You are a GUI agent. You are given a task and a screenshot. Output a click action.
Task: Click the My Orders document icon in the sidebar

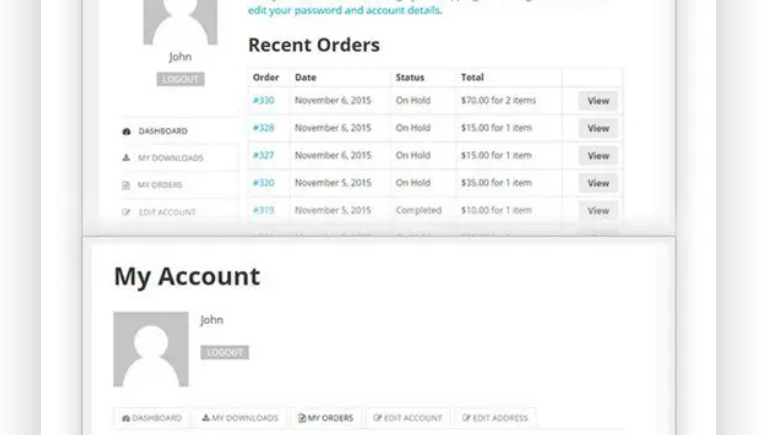pos(127,185)
